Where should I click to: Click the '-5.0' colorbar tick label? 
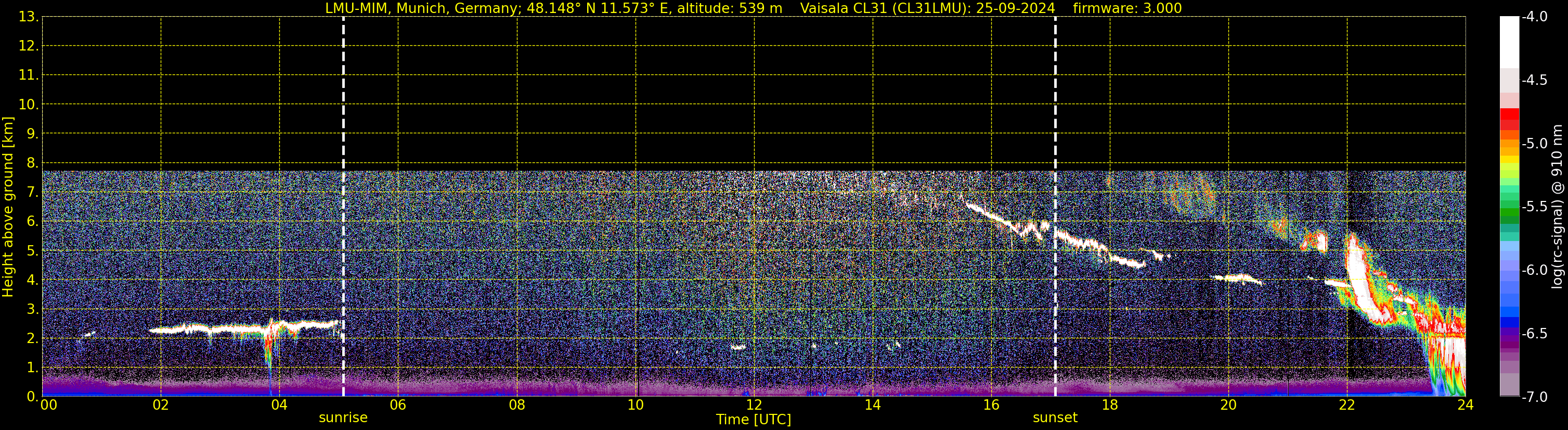pos(1535,144)
